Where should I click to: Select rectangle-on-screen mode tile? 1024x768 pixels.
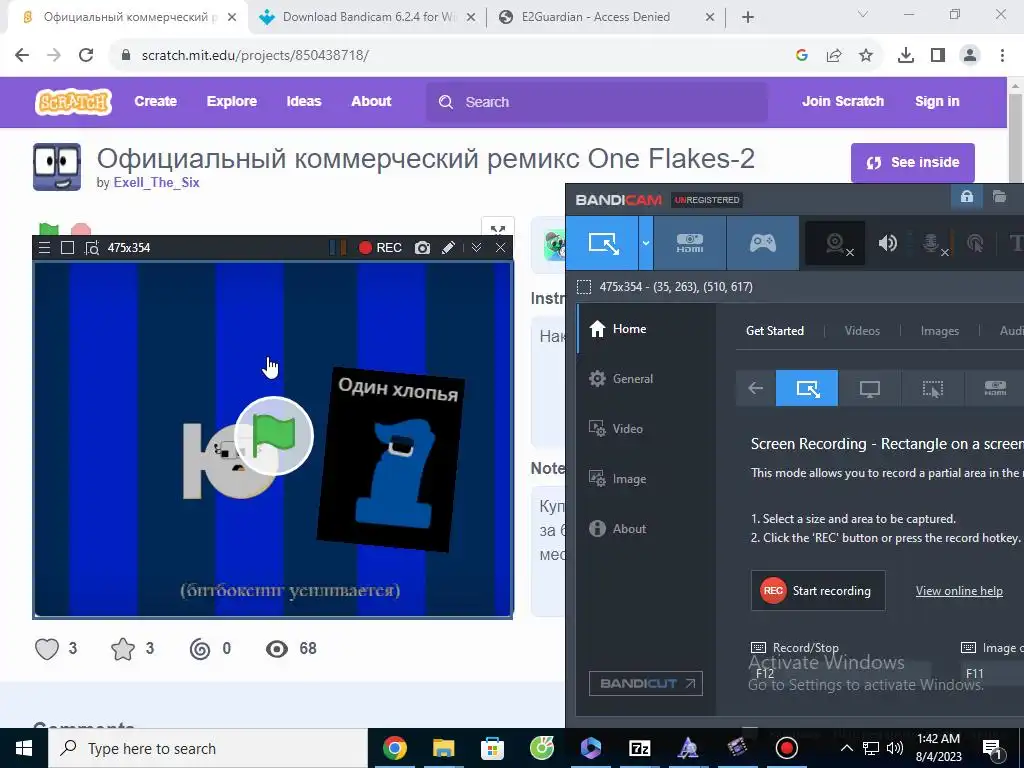tap(807, 388)
